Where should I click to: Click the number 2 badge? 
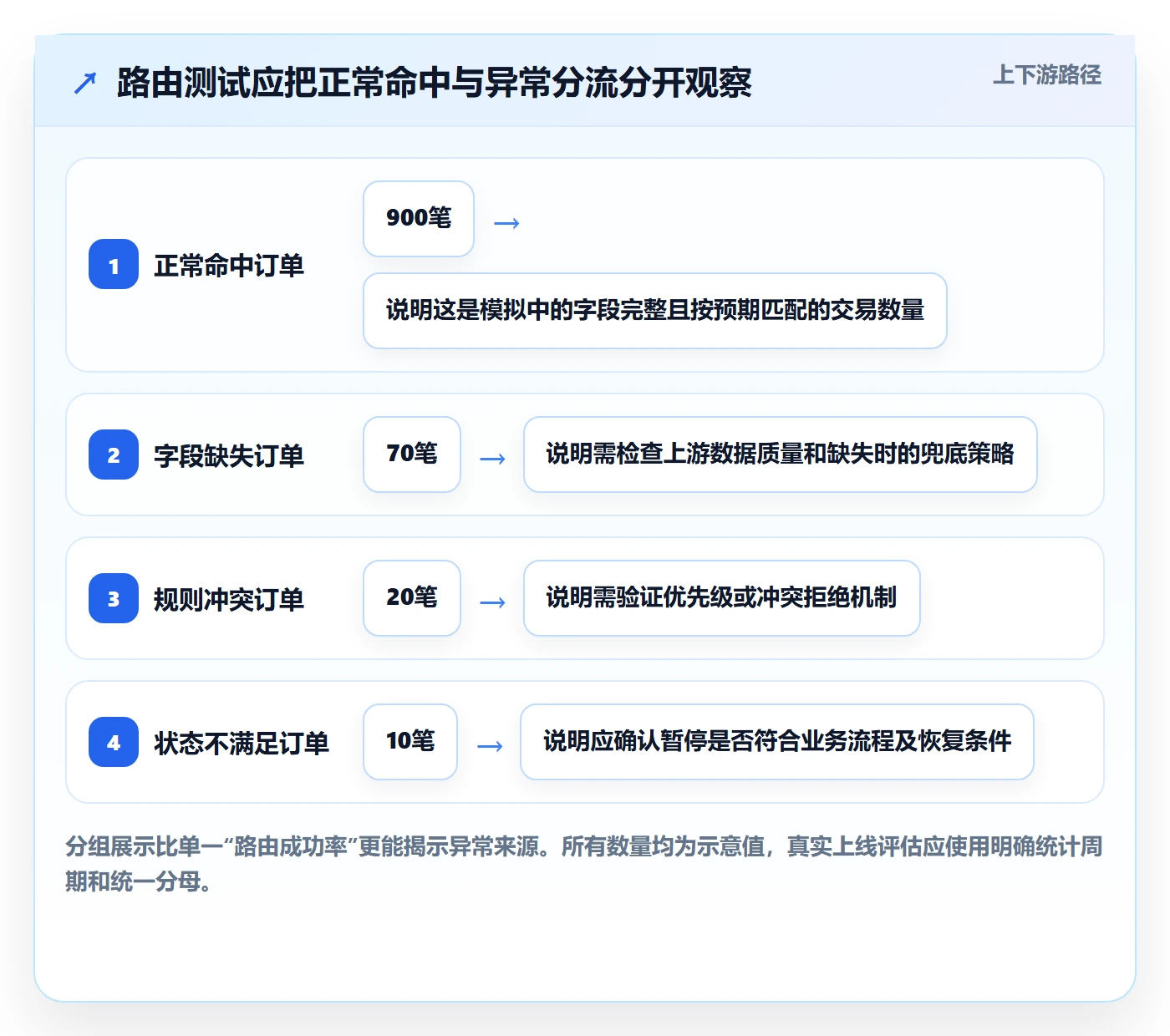114,455
